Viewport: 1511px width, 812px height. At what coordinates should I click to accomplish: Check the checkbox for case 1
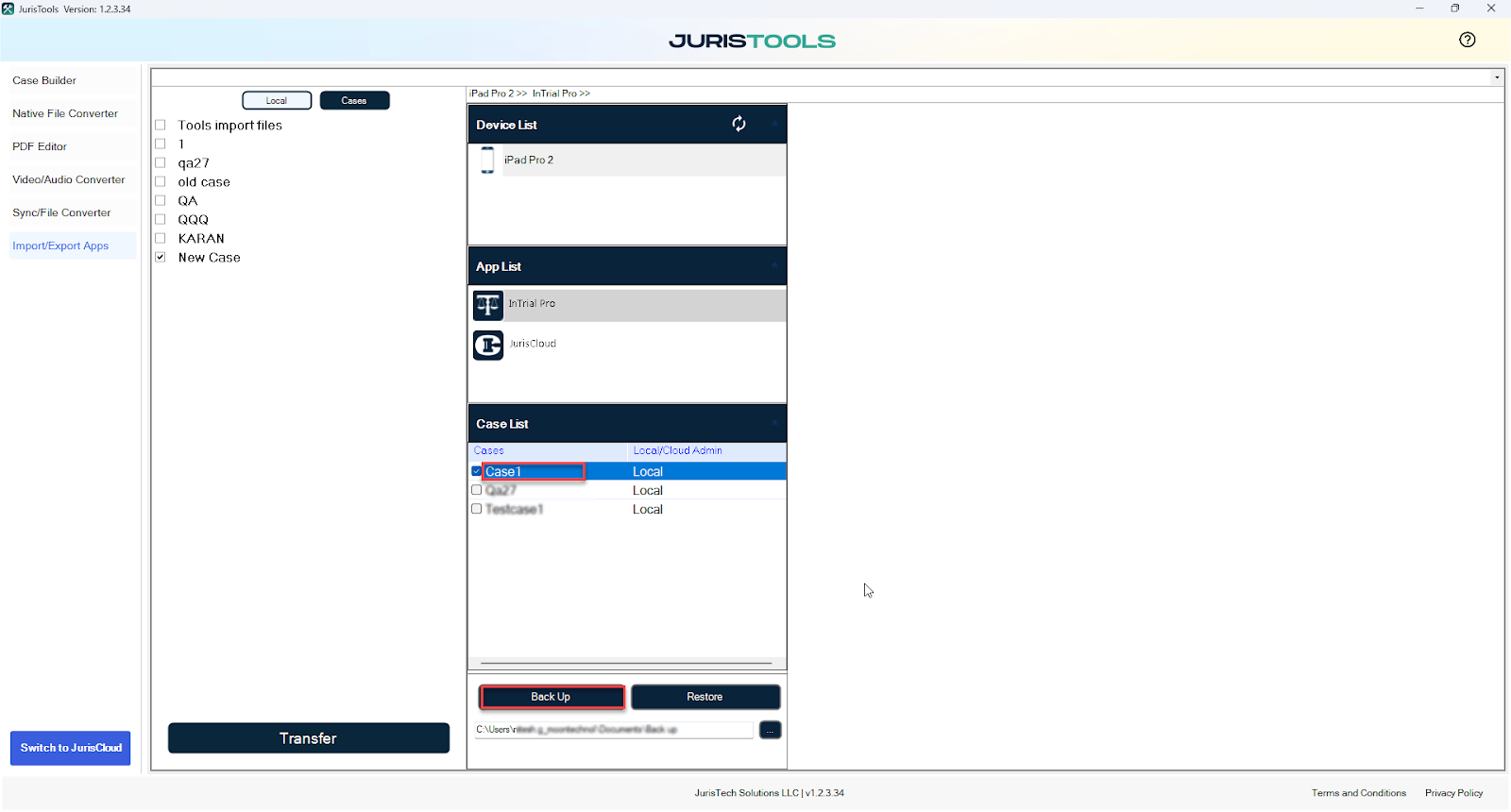pyautogui.click(x=161, y=144)
